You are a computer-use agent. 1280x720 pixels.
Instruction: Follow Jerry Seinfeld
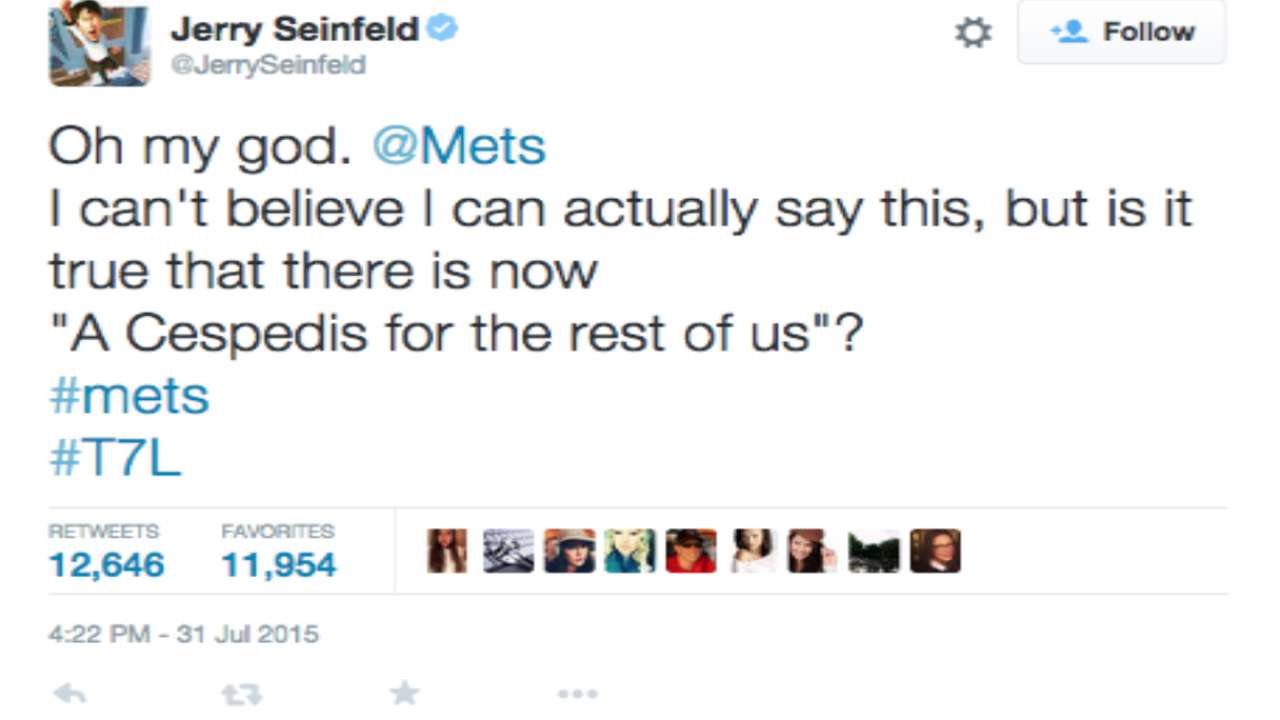pos(1121,32)
